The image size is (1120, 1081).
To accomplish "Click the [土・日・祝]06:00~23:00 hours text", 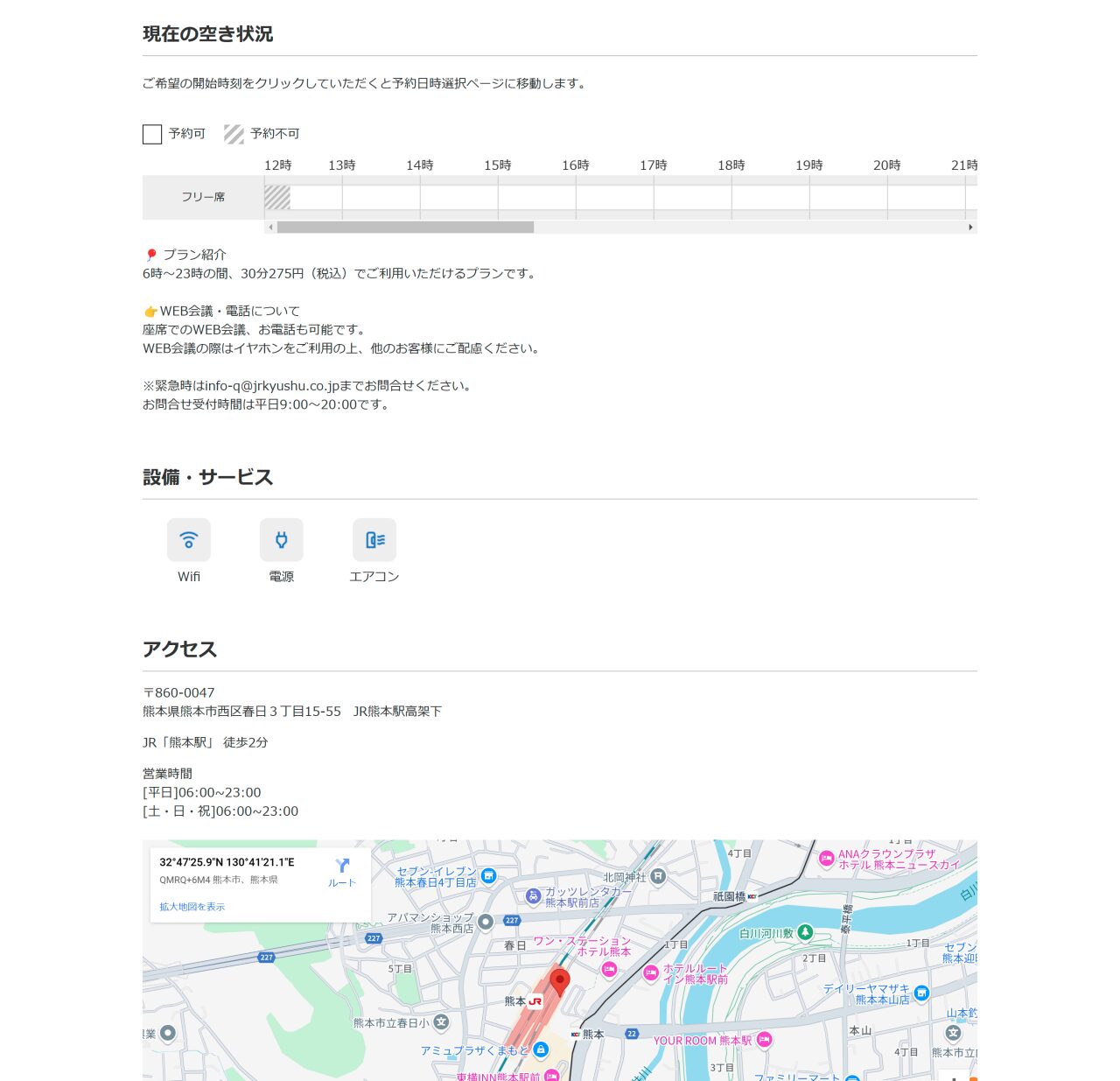I will (220, 811).
